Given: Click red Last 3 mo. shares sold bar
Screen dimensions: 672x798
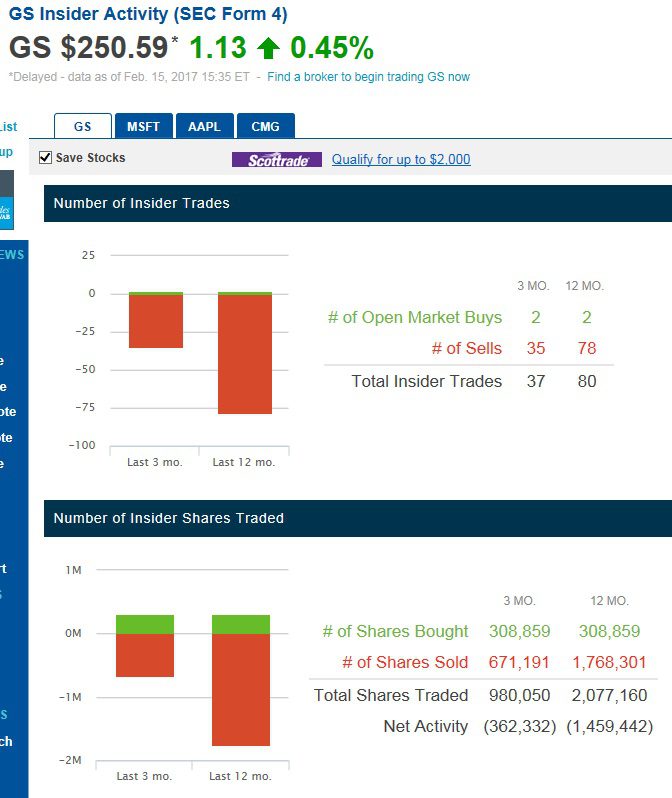Looking at the screenshot, I should [145, 655].
